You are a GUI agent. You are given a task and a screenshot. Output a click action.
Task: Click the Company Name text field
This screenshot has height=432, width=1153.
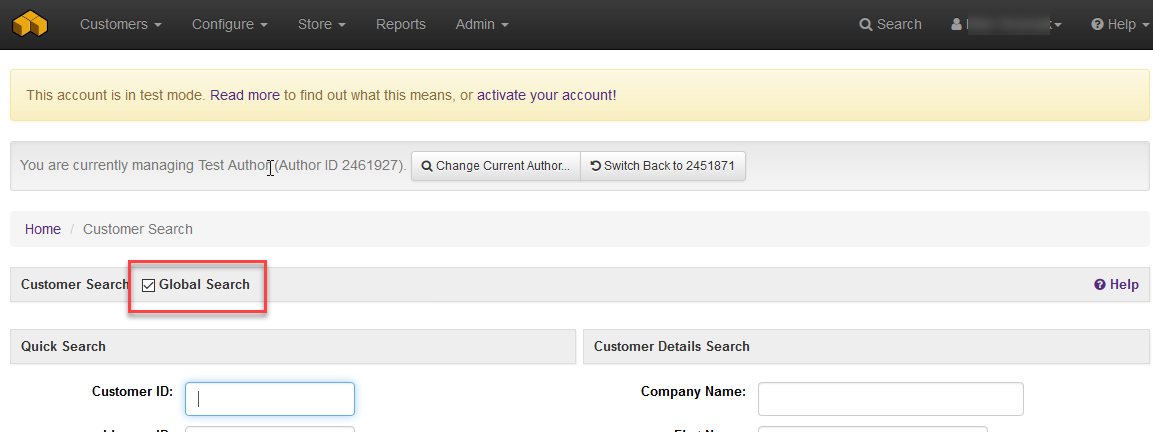[x=890, y=398]
